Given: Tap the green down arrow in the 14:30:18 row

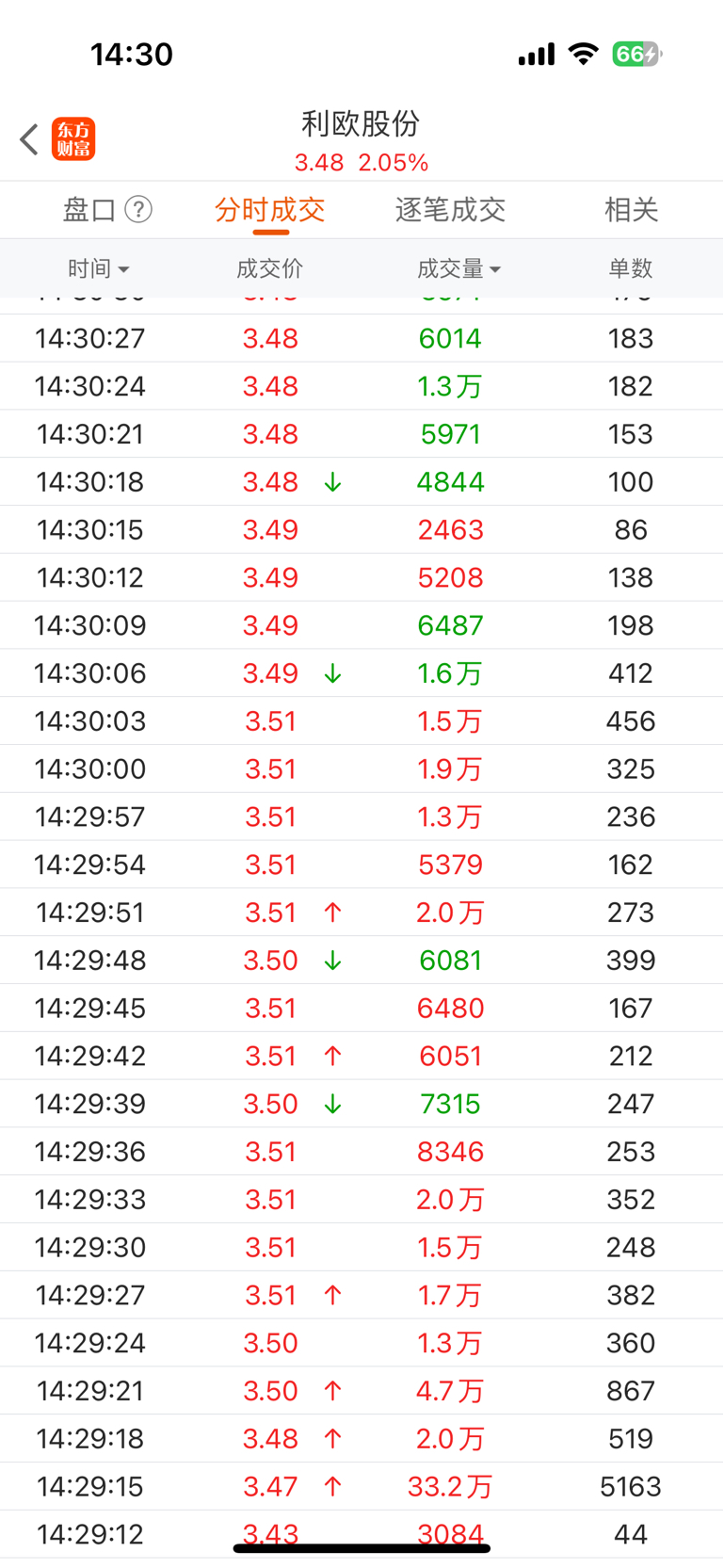Looking at the screenshot, I should pyautogui.click(x=332, y=482).
